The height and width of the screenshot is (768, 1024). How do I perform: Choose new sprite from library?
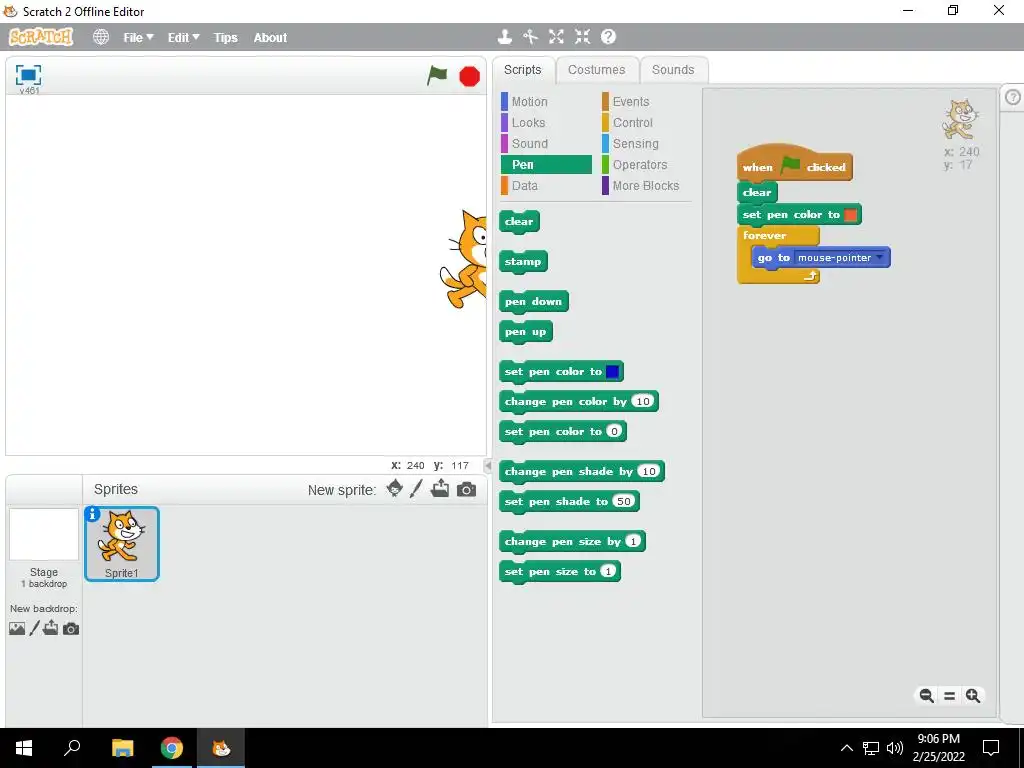click(394, 488)
